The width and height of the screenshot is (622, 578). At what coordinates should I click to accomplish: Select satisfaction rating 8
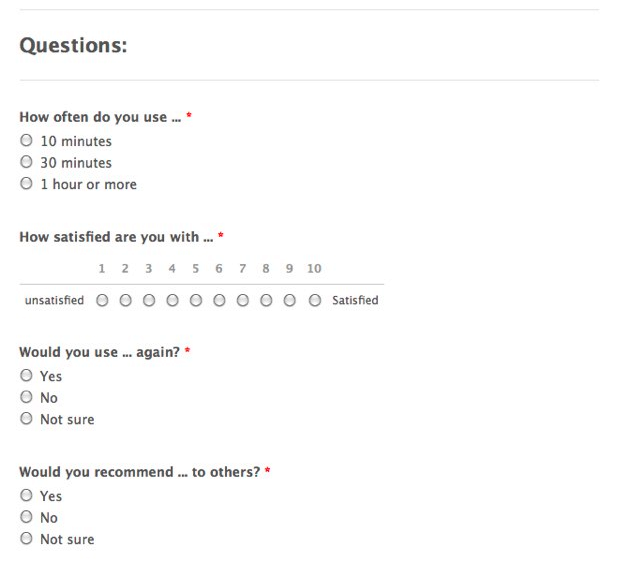pos(266,300)
